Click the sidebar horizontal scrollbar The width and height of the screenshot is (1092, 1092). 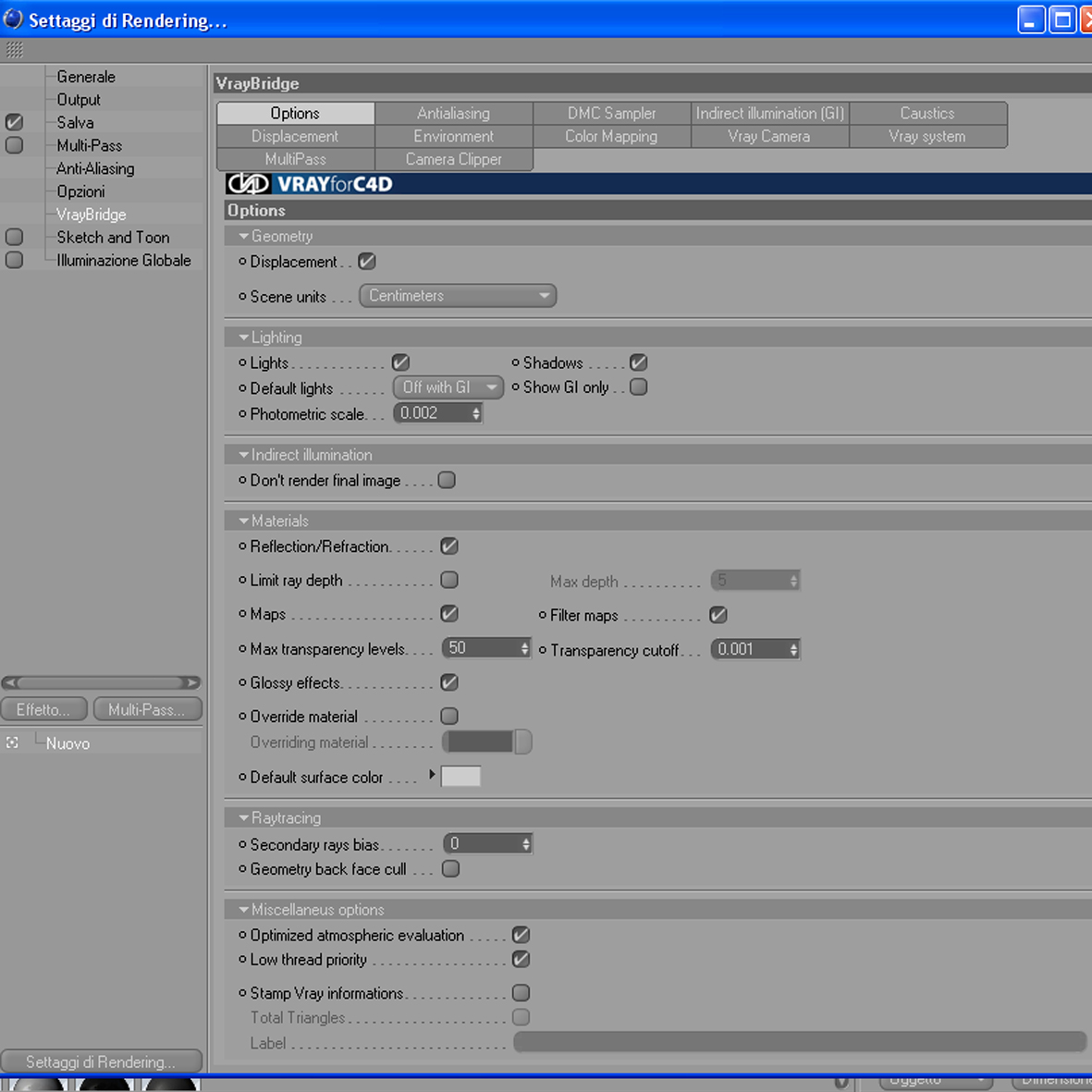click(101, 682)
